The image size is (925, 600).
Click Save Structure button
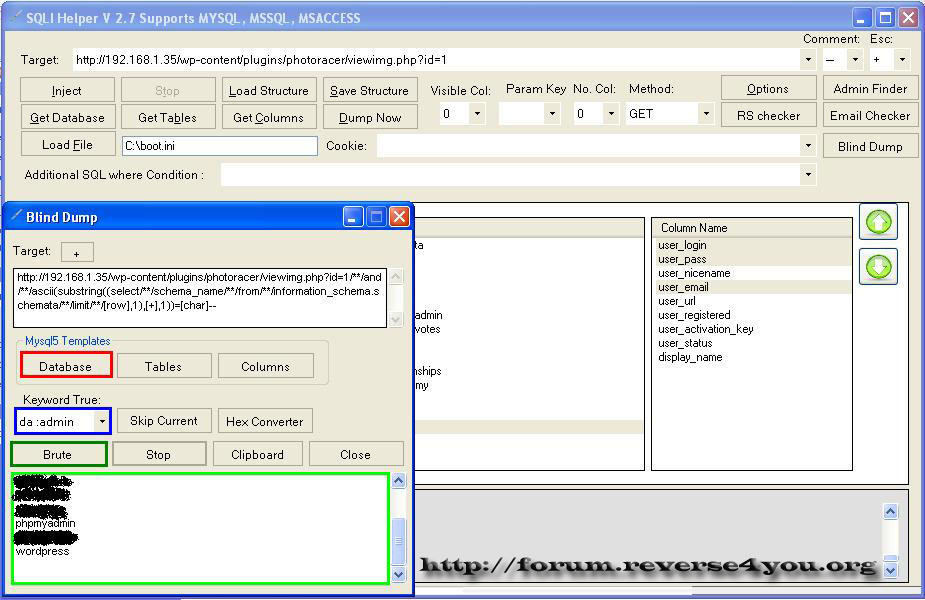370,91
